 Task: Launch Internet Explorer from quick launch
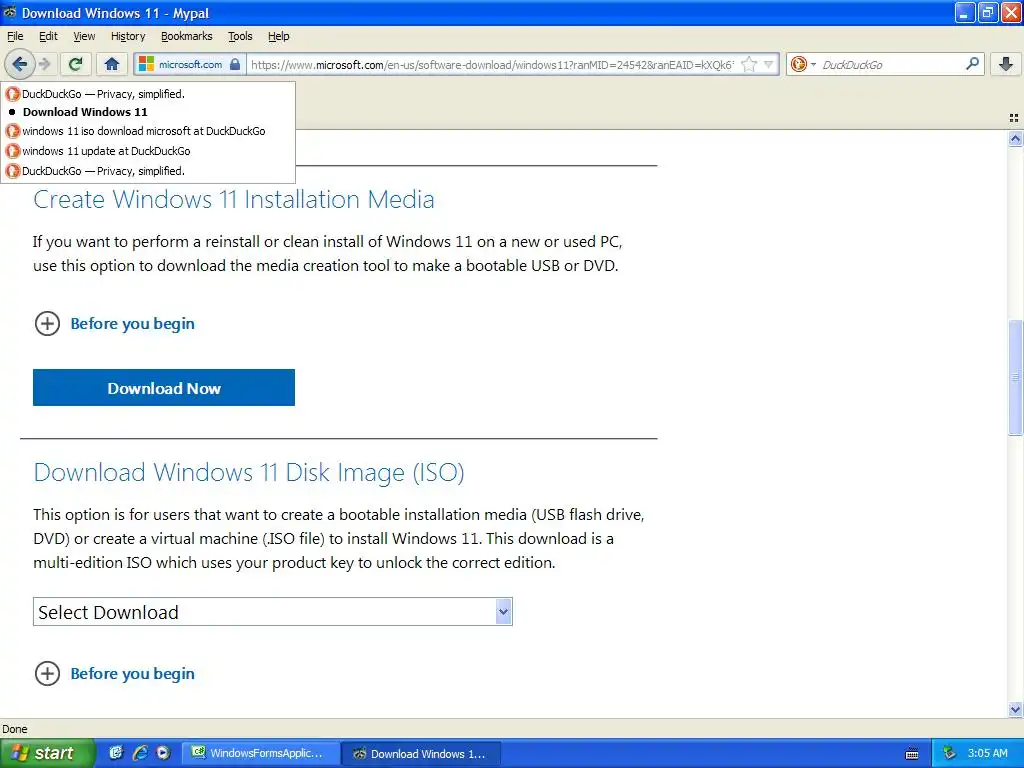click(140, 753)
